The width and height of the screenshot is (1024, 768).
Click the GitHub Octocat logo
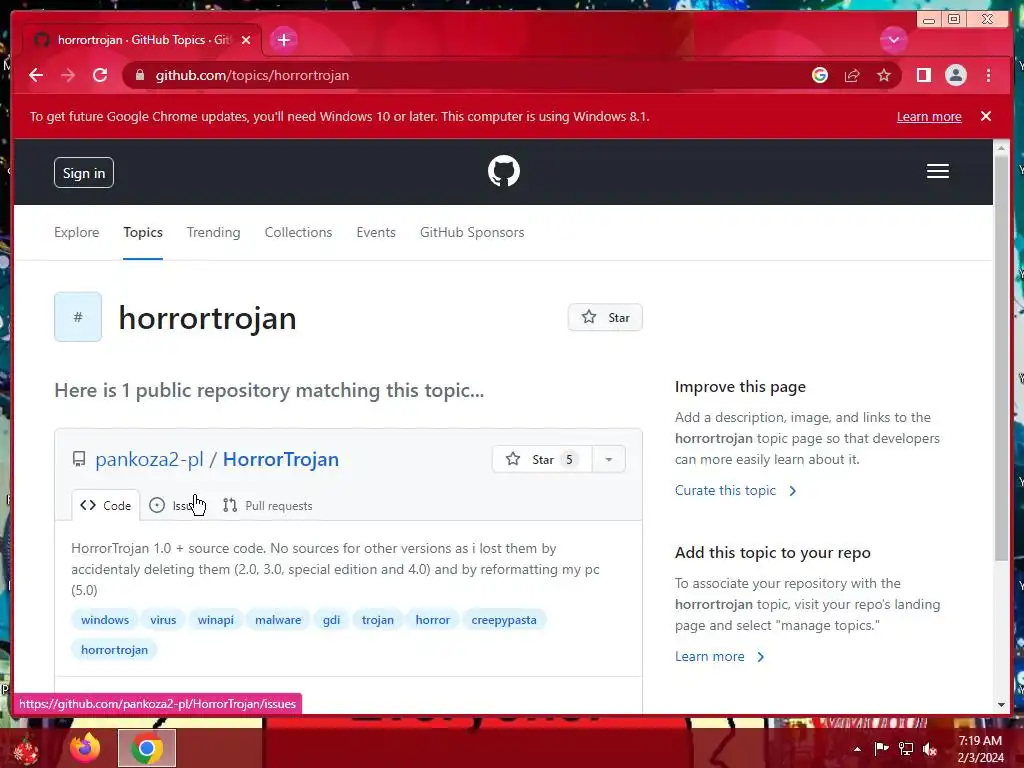[504, 171]
